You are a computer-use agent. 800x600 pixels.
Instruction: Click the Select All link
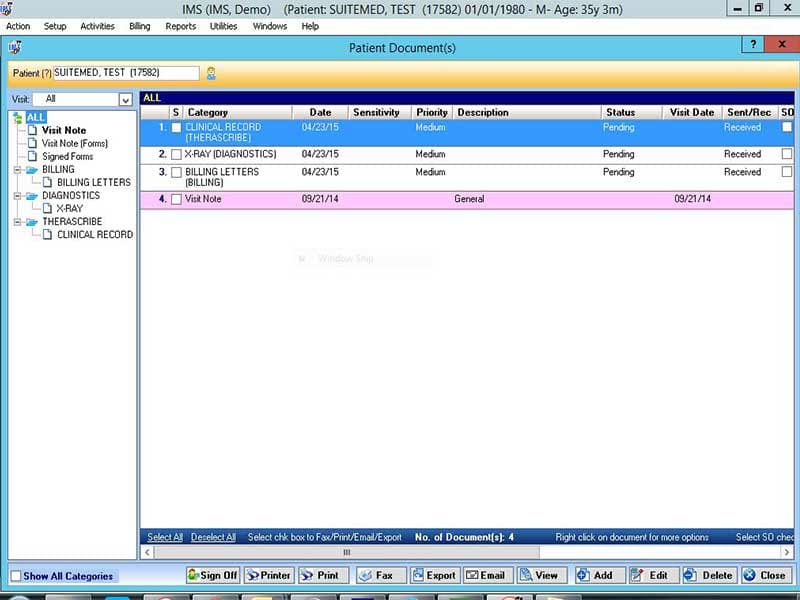[165, 537]
